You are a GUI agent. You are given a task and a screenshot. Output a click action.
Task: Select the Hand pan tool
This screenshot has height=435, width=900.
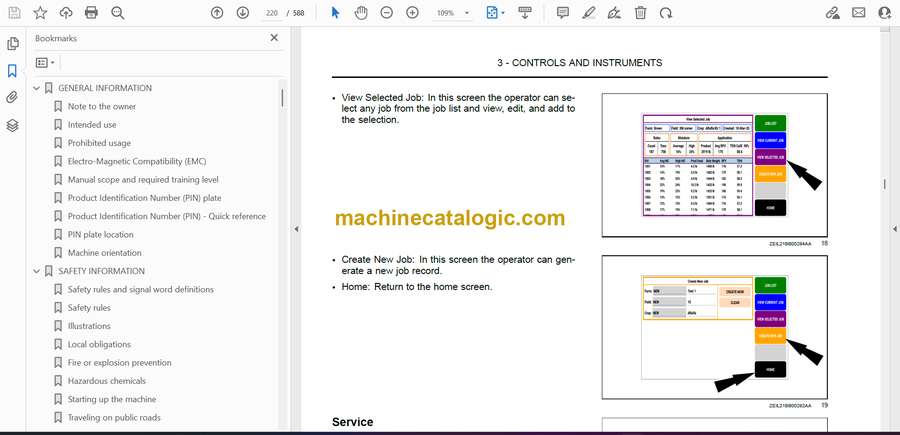(x=361, y=13)
